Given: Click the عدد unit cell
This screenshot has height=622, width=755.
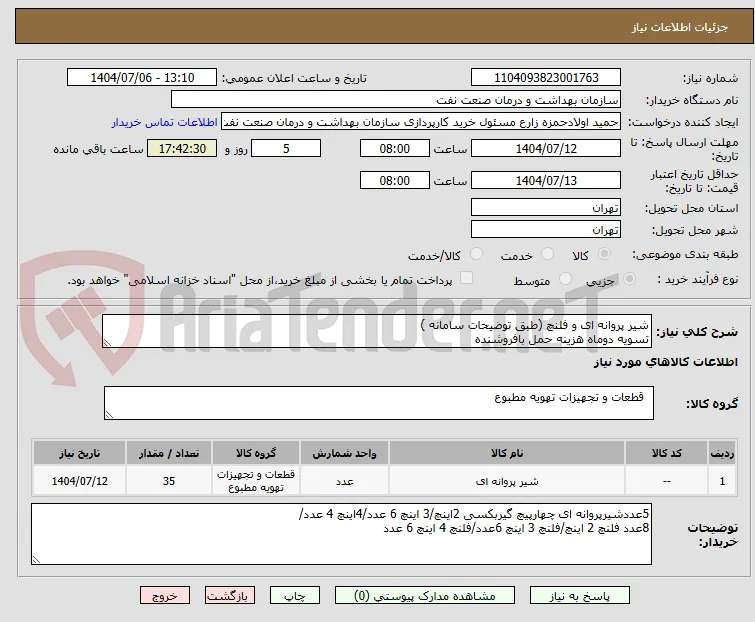Looking at the screenshot, I should tap(344, 481).
